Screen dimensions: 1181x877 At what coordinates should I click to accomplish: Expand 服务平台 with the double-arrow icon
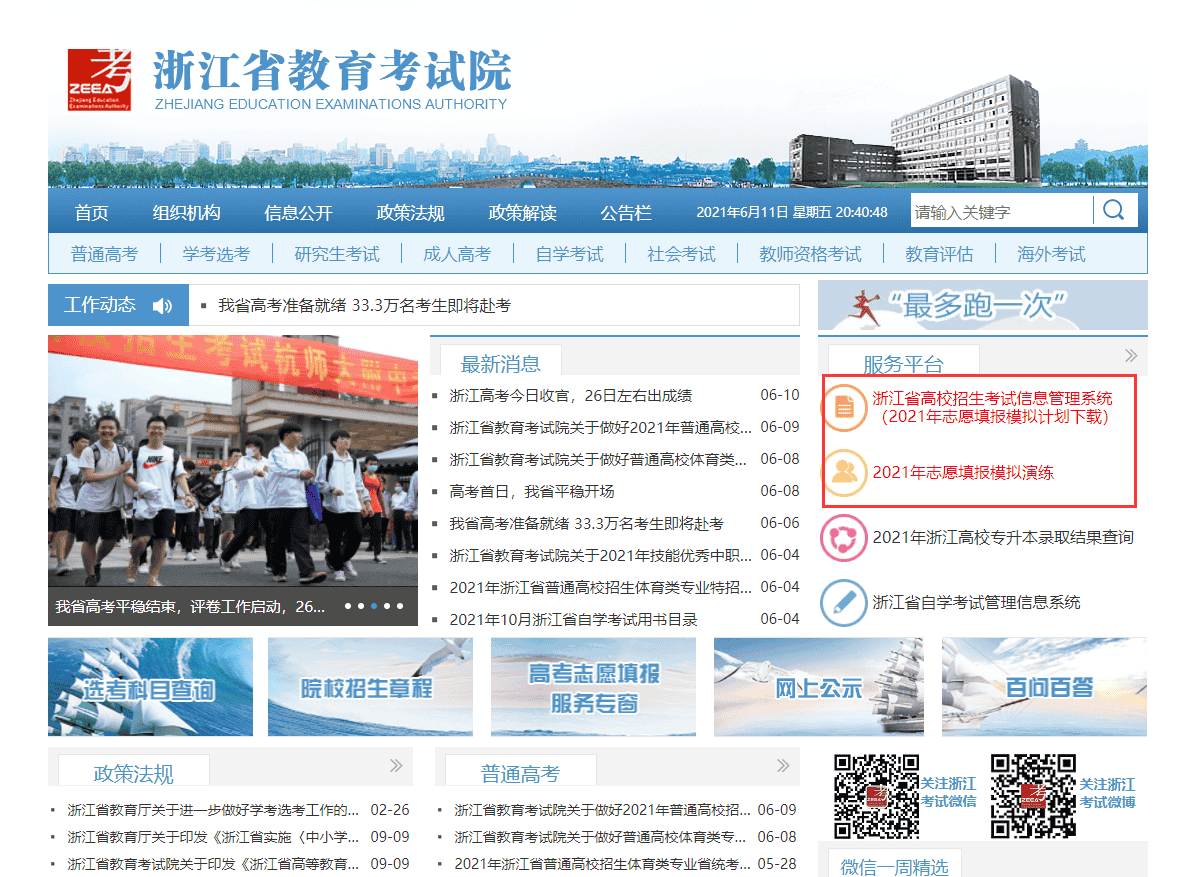coord(1131,356)
